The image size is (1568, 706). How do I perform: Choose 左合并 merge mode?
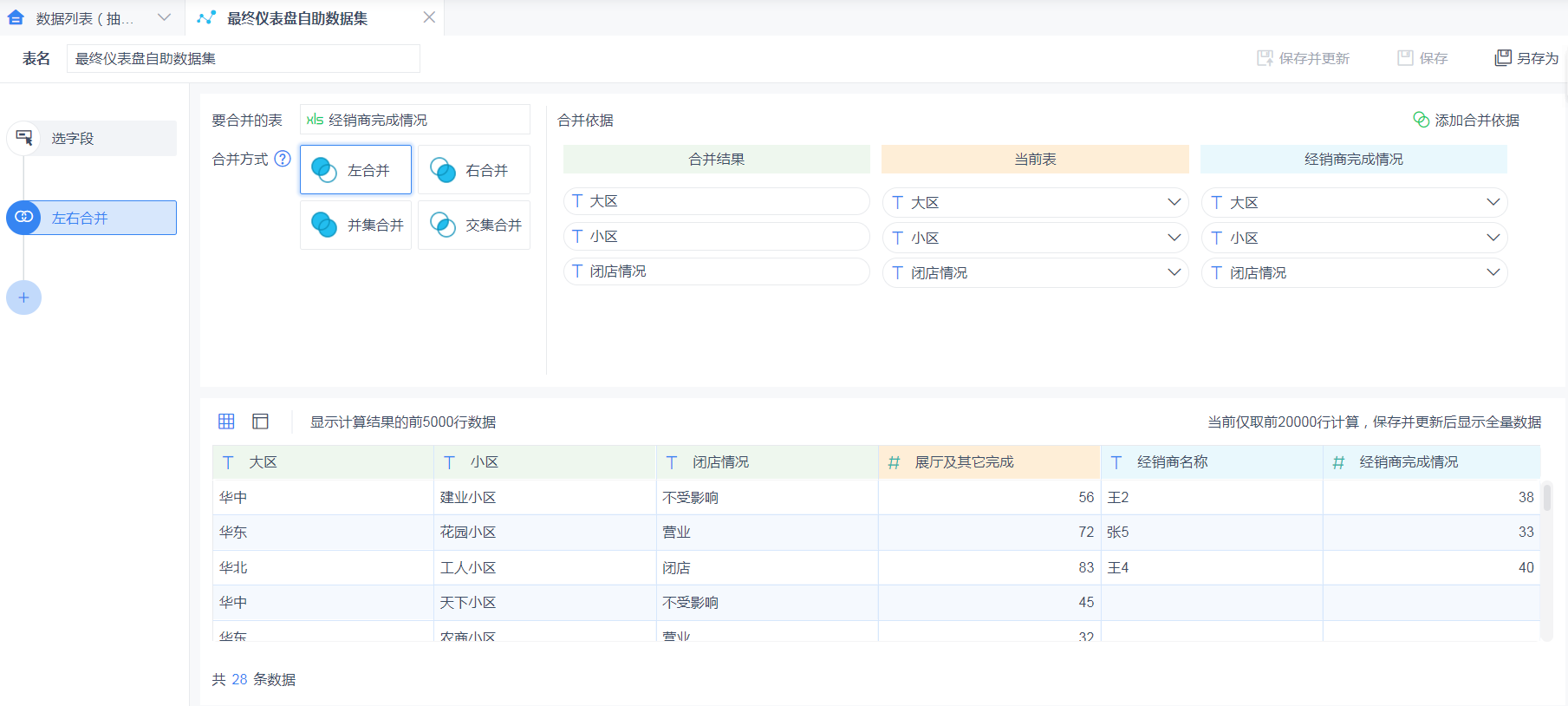click(x=355, y=170)
